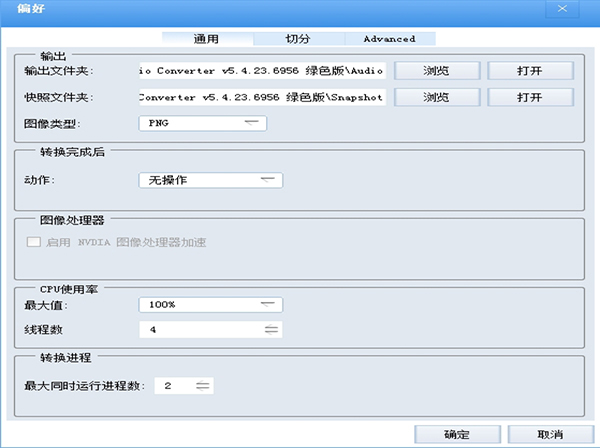Click inside the 快照文件夹 path field
This screenshot has height=448, width=600.
point(262,97)
